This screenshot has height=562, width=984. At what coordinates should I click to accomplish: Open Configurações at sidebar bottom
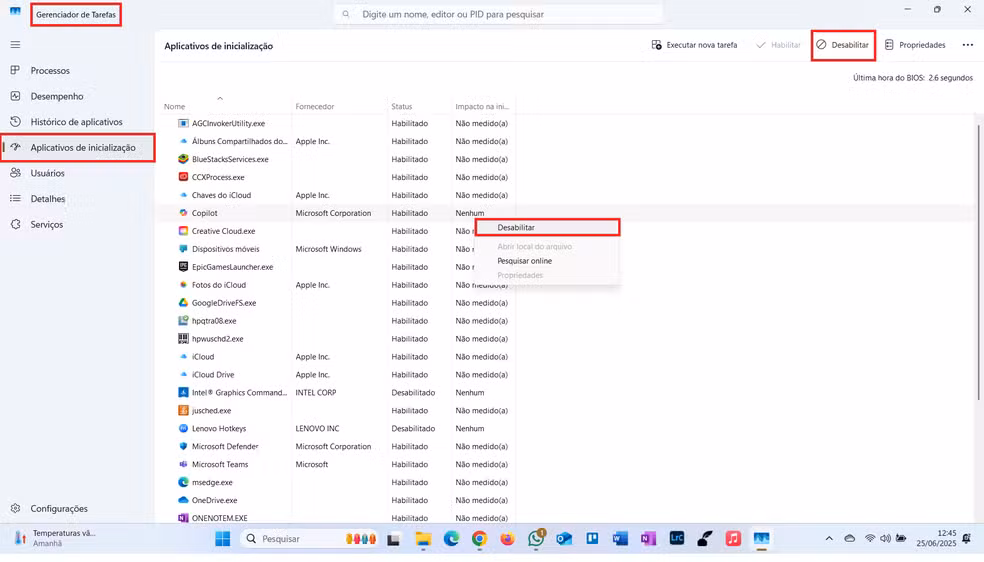58,509
